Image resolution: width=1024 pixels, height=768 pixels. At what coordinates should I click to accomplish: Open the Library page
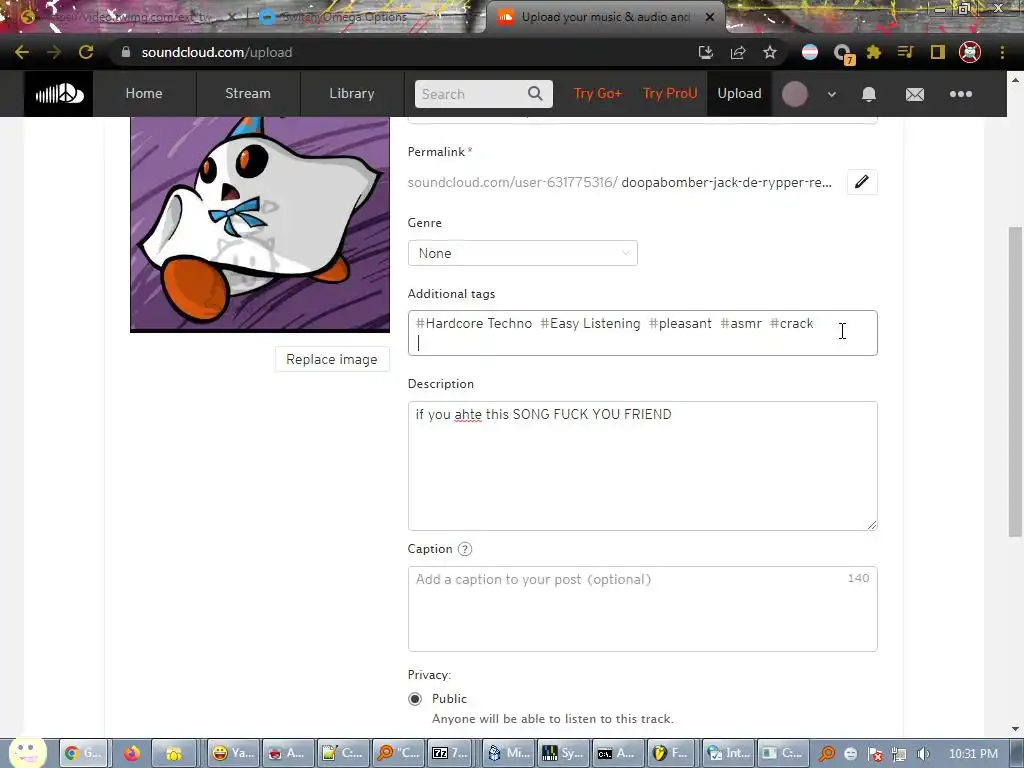point(351,93)
